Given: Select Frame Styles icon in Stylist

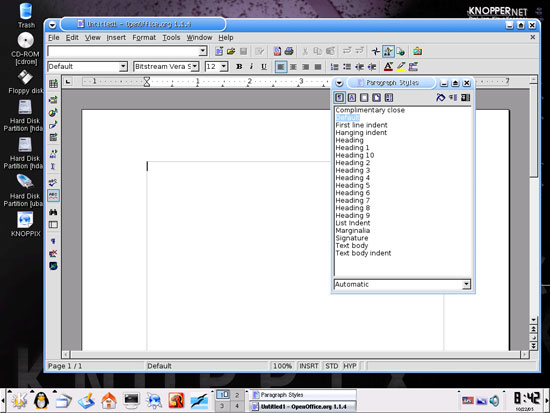Looking at the screenshot, I should coord(364,98).
